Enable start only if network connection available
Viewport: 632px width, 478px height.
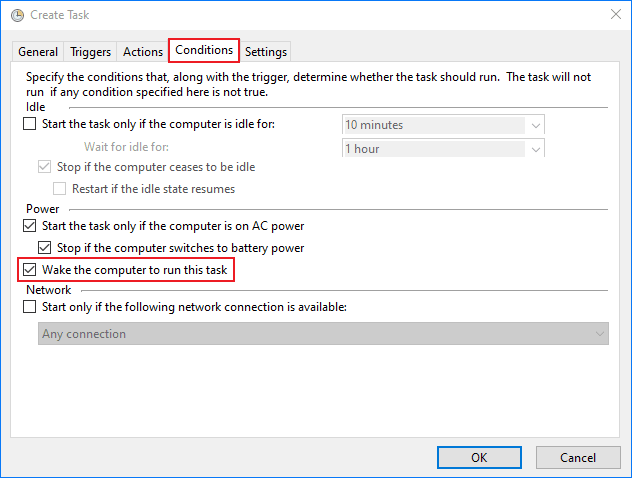29,307
